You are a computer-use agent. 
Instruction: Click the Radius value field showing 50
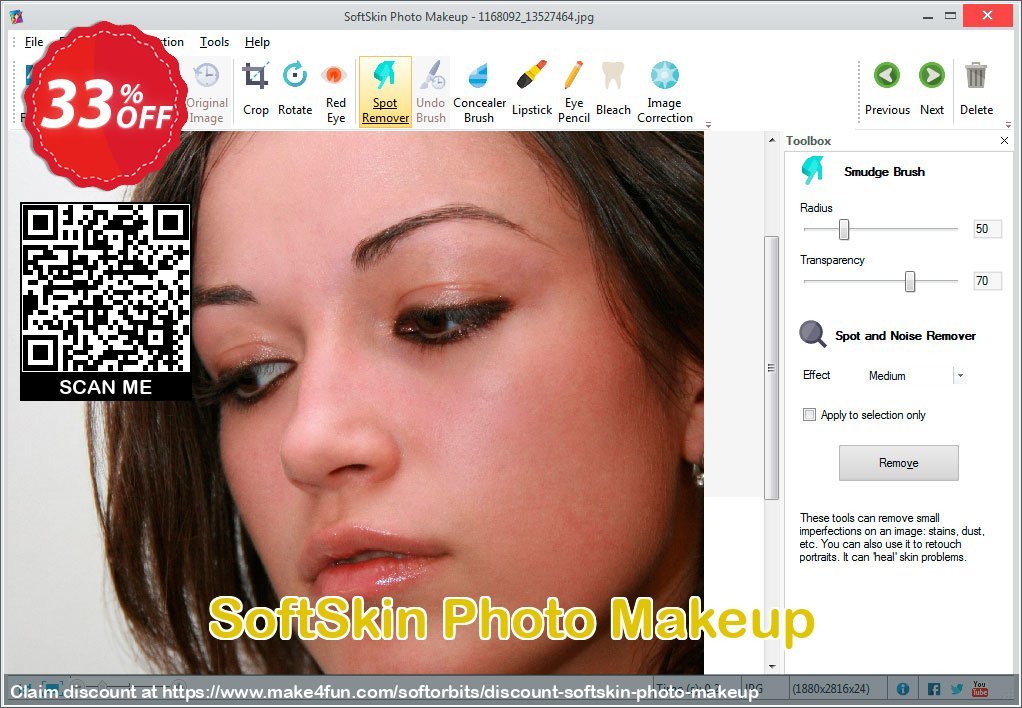(x=987, y=229)
